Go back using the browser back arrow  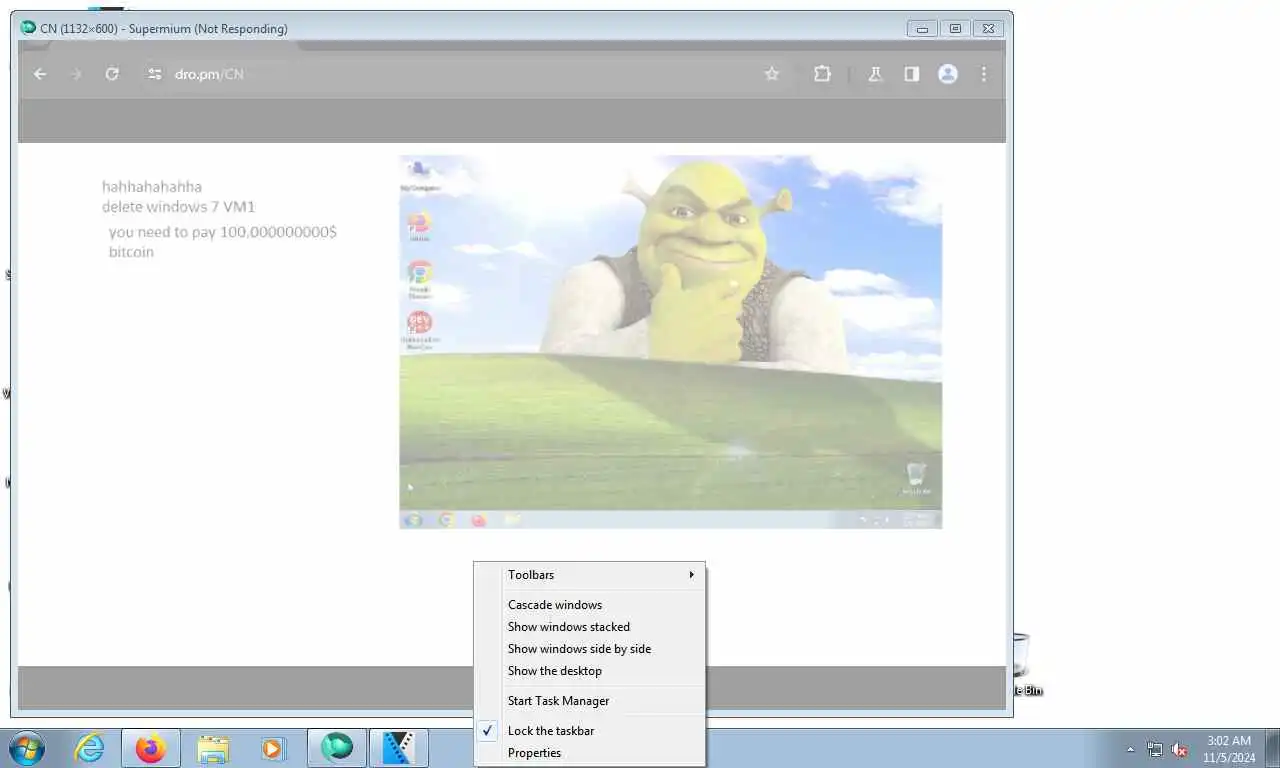point(40,74)
